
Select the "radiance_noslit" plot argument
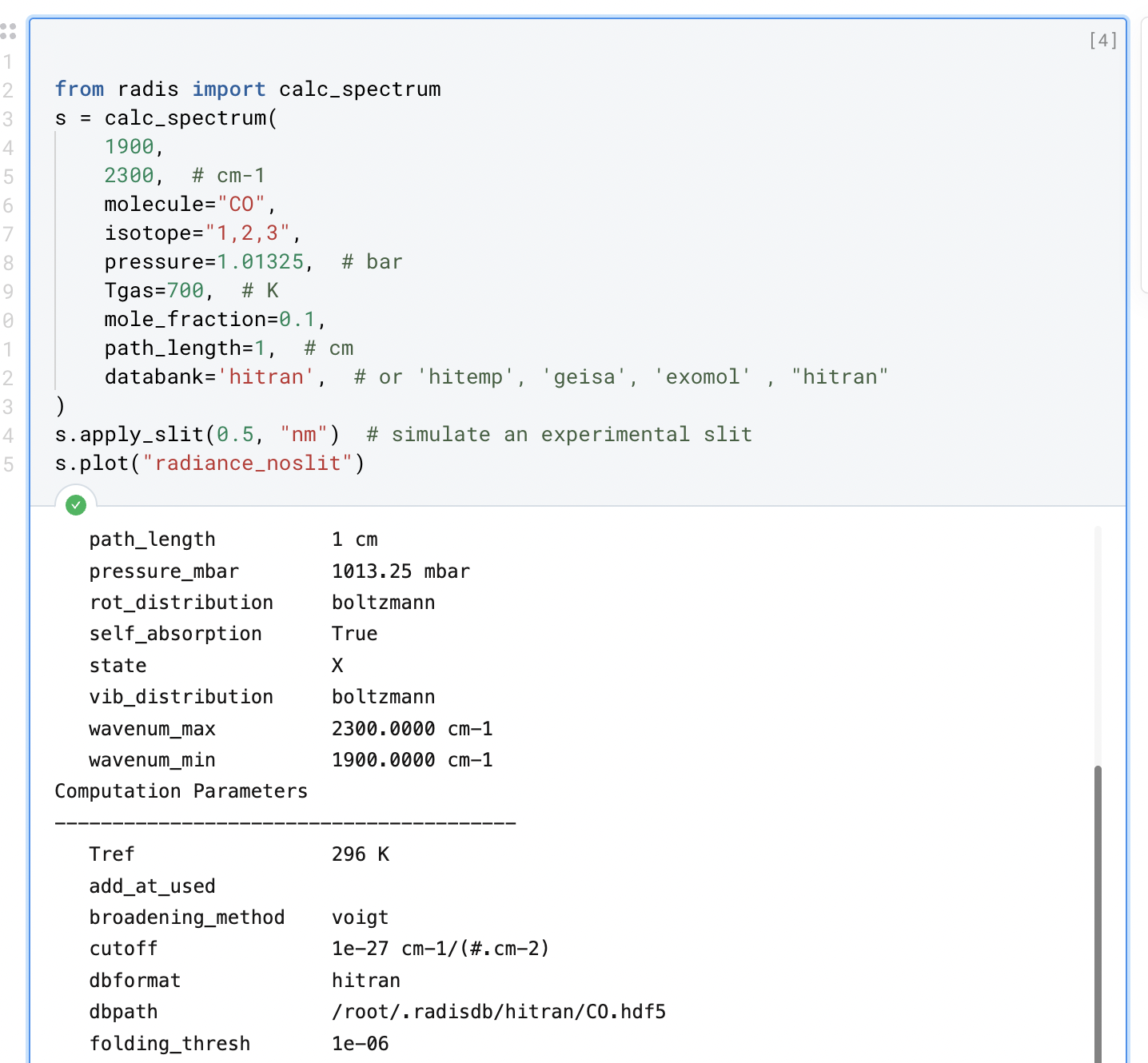249,463
